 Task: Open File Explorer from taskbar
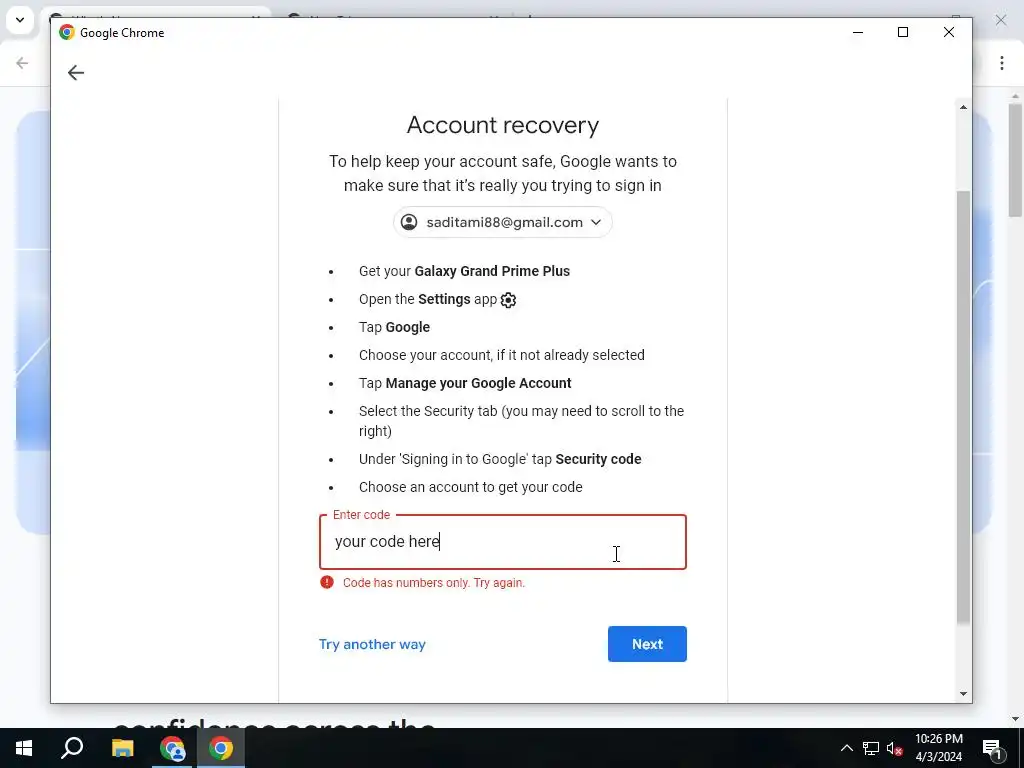tap(122, 748)
